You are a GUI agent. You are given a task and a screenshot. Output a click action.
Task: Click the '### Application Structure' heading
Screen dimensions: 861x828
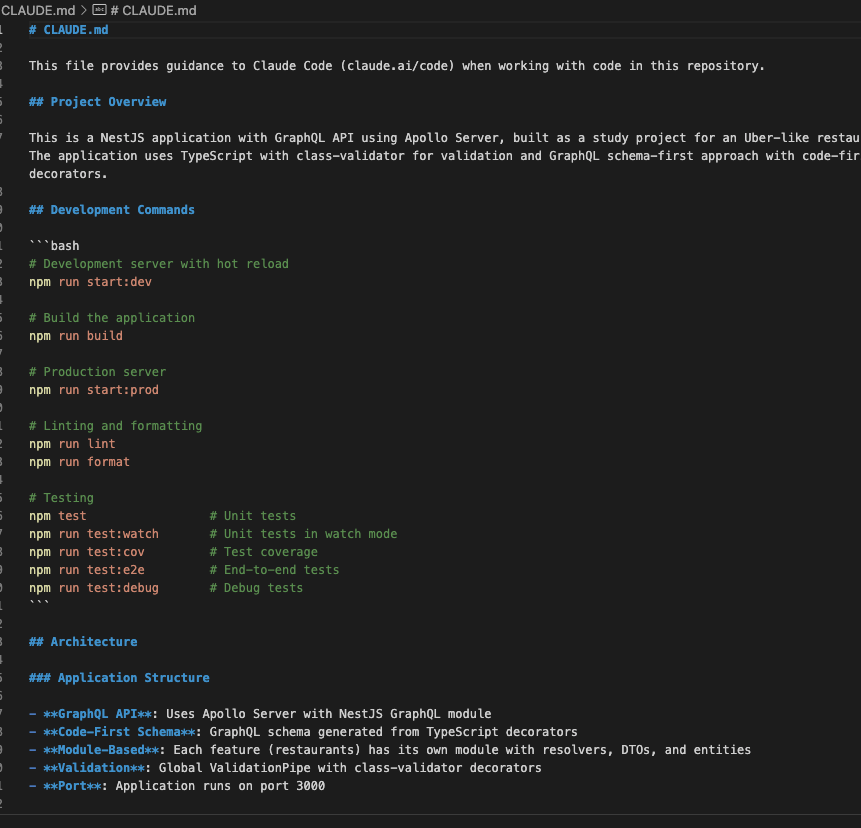pyautogui.click(x=119, y=678)
